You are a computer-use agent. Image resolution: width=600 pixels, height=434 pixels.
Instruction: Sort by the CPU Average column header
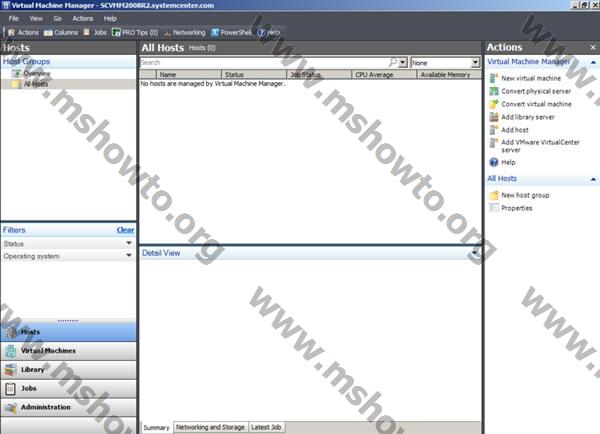pyautogui.click(x=384, y=75)
